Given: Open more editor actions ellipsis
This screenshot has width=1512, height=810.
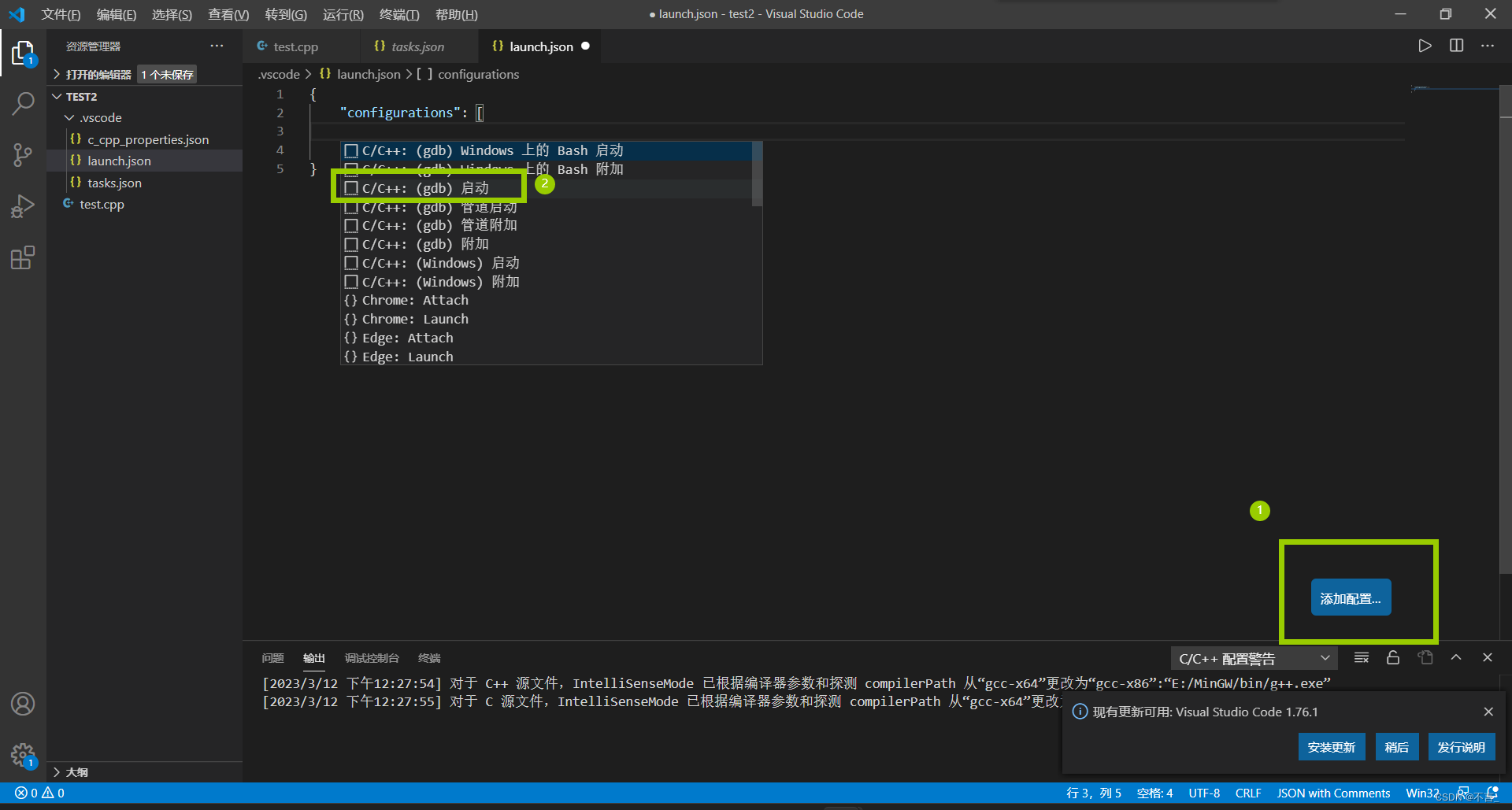Looking at the screenshot, I should pyautogui.click(x=1487, y=46).
